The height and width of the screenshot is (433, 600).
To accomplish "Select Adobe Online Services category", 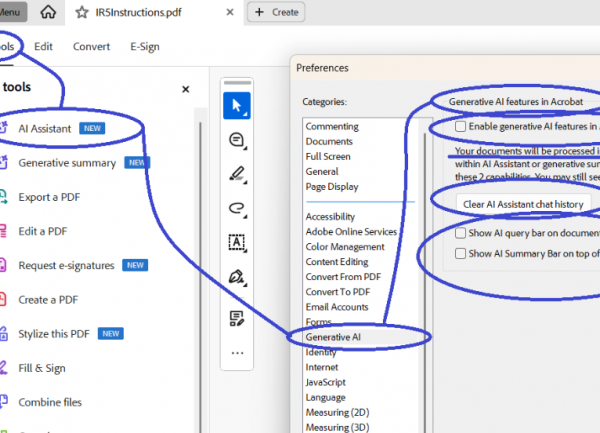I will (x=351, y=232).
